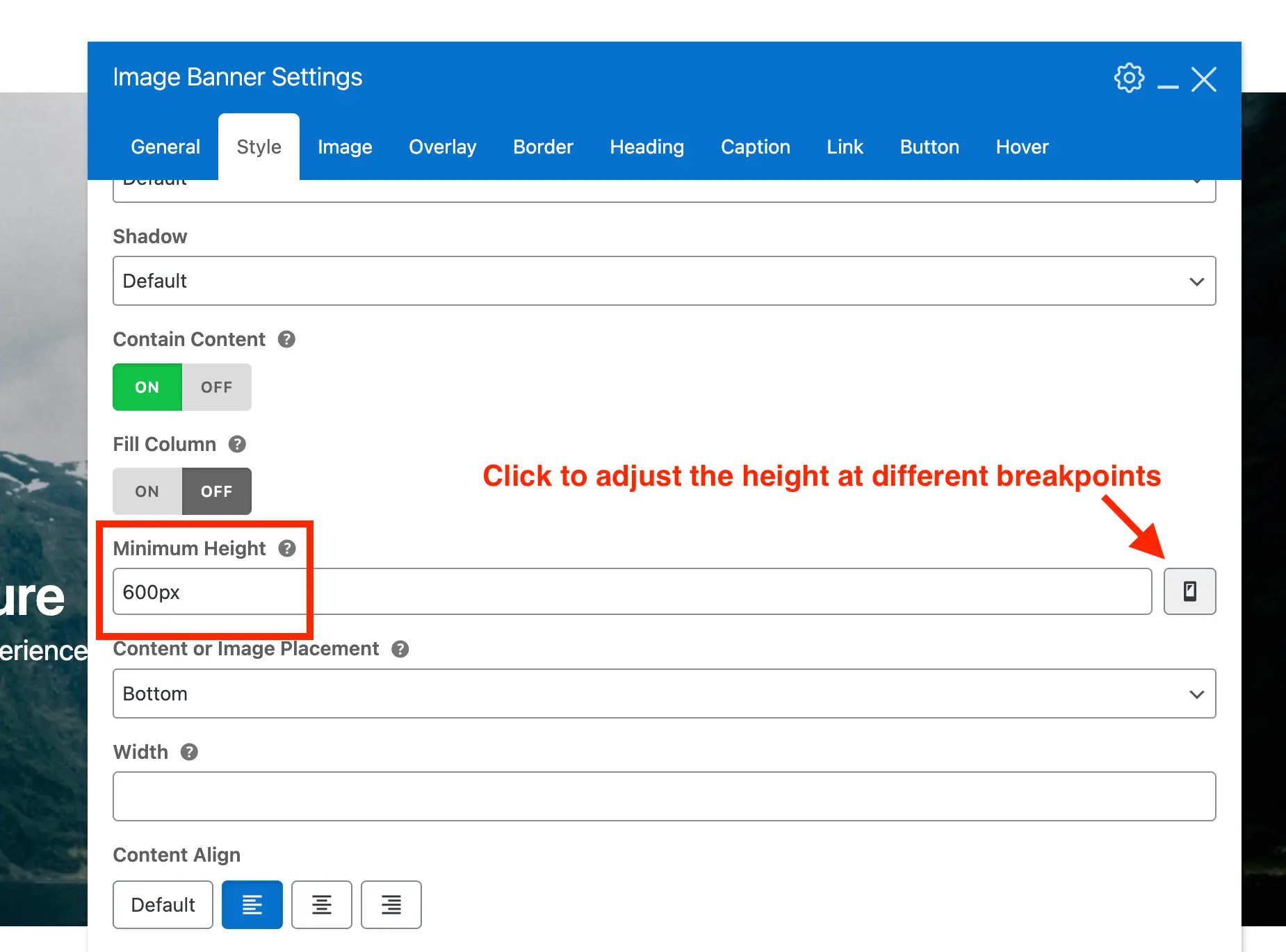Click the Minimum Height help icon
Image resolution: width=1286 pixels, height=952 pixels.
click(287, 548)
